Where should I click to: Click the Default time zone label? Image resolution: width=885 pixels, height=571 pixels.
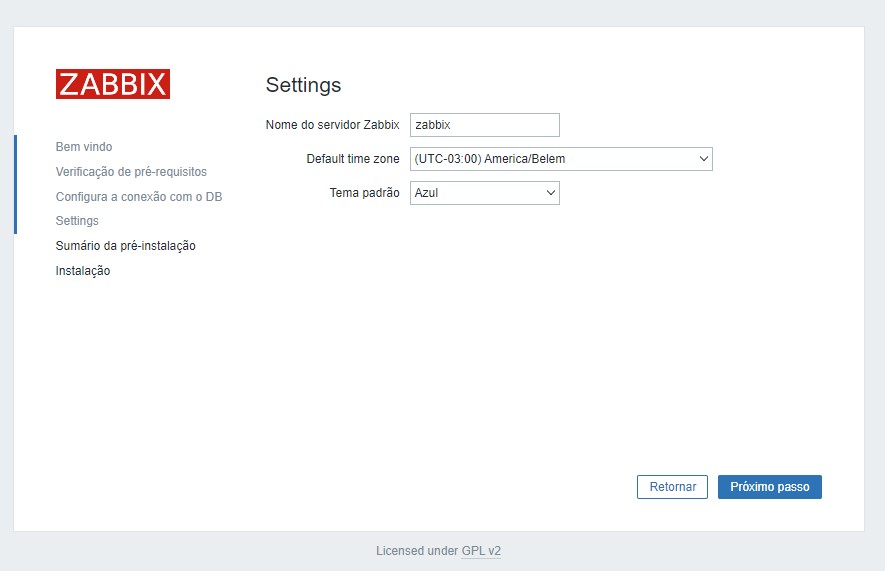pos(352,159)
